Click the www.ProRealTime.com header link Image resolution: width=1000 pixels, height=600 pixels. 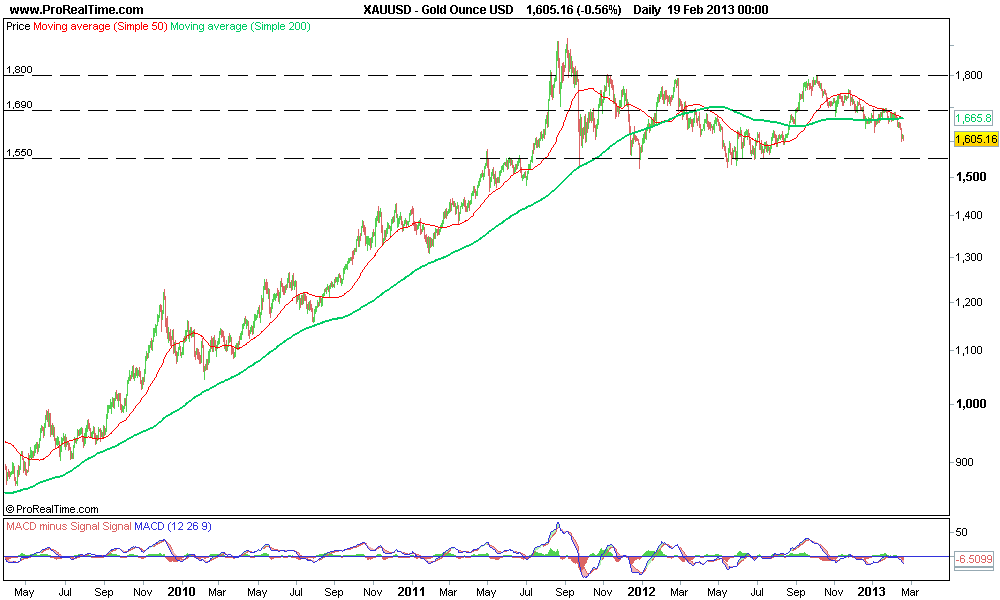coord(77,10)
